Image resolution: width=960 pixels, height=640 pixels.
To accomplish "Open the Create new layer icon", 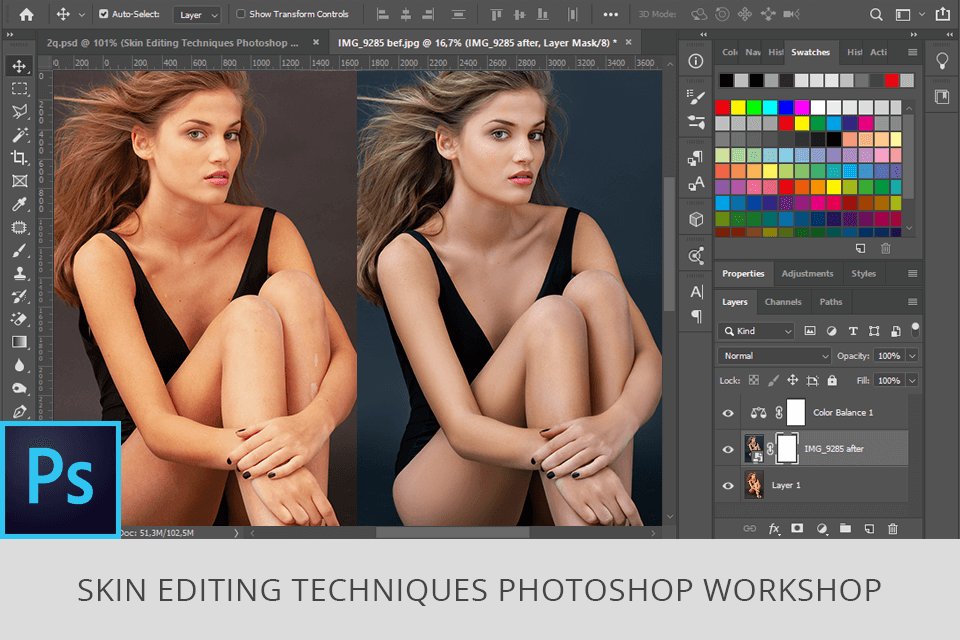I will (x=869, y=529).
